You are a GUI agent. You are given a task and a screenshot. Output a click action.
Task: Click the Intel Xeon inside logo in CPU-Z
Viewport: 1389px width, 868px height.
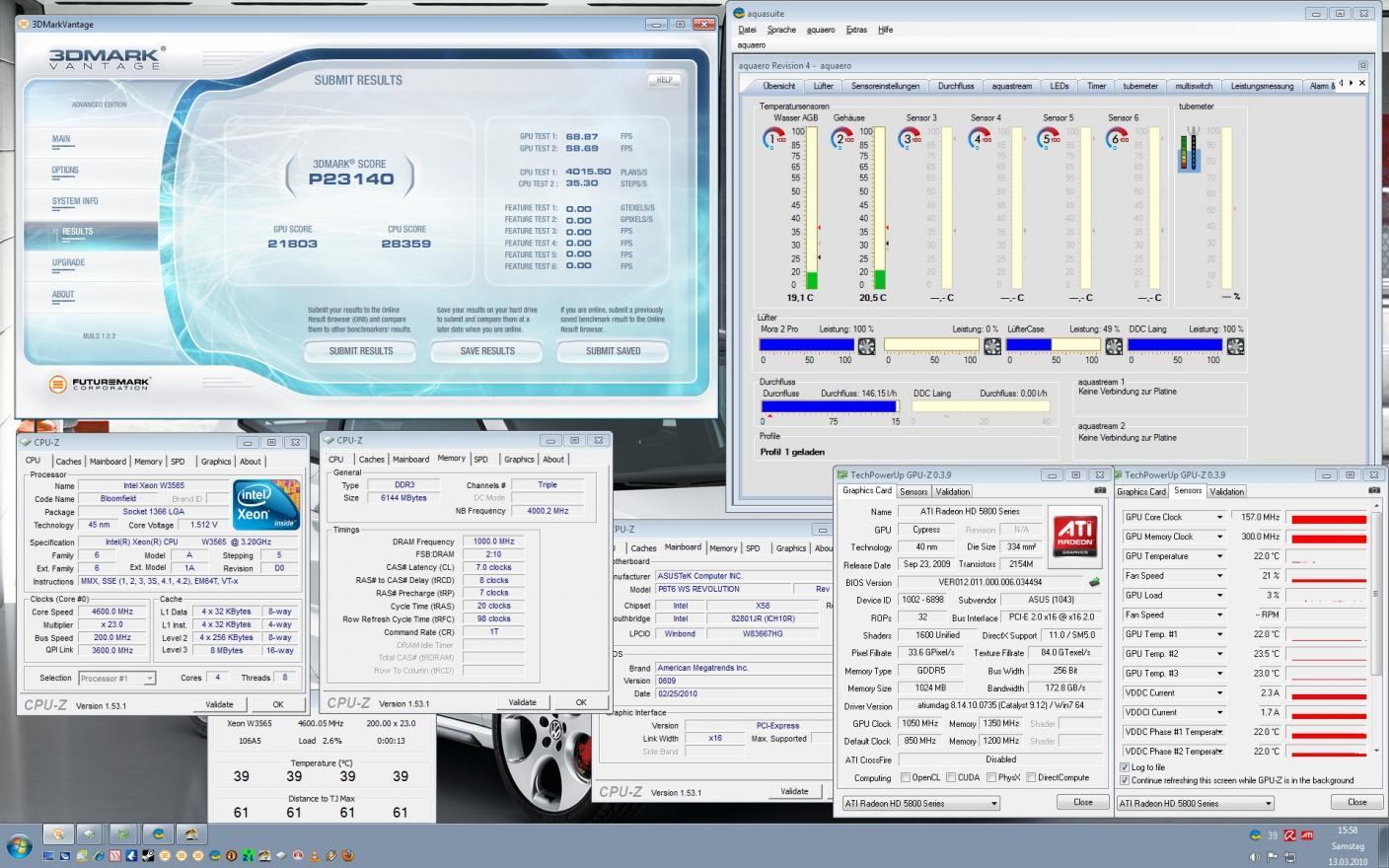coord(266,505)
